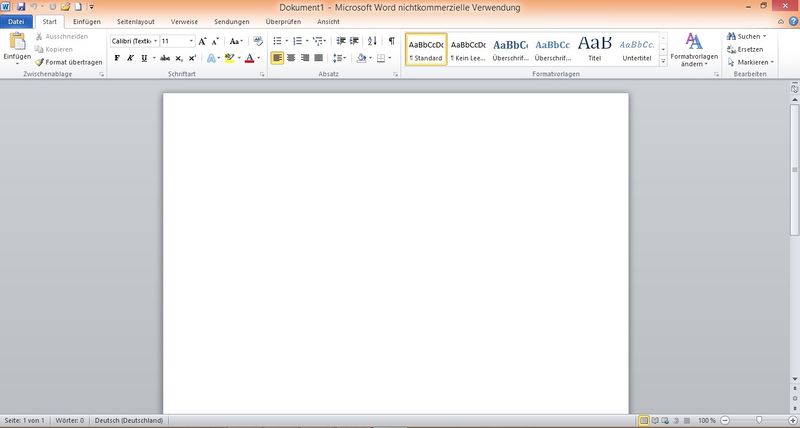800x428 pixels.
Task: Start a bulleted list
Action: coord(277,41)
